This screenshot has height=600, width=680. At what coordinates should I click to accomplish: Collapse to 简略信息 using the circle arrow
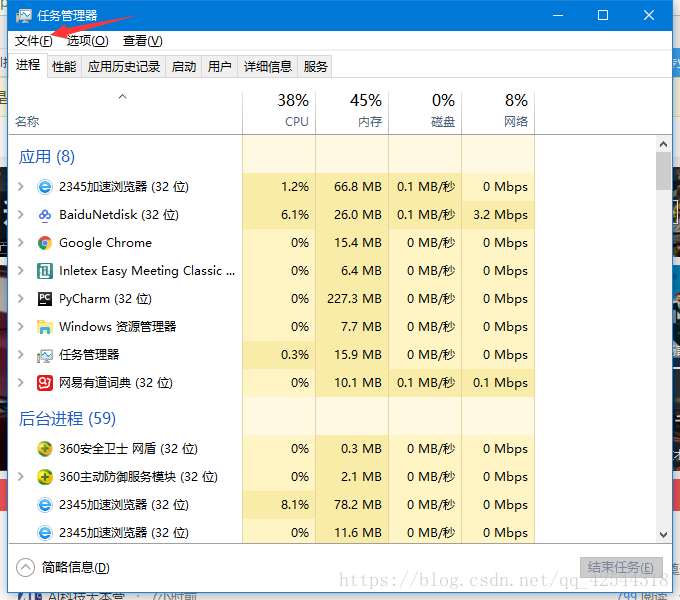pyautogui.click(x=25, y=567)
